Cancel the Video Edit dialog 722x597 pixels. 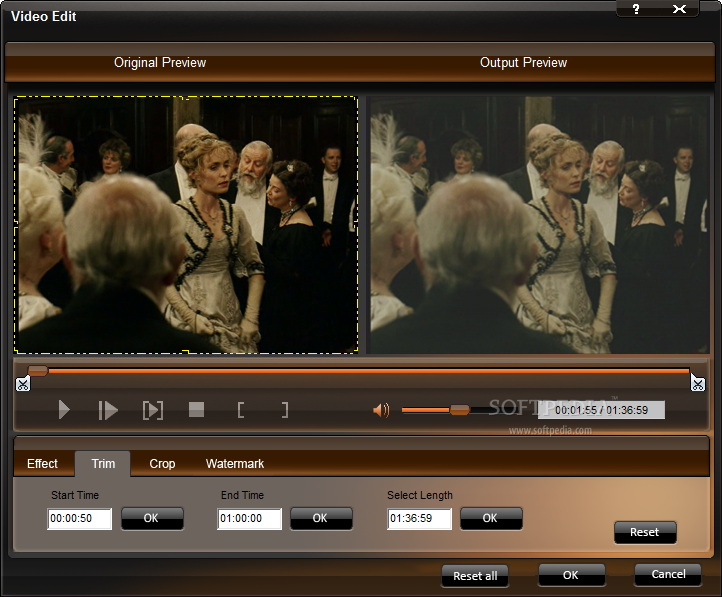click(x=668, y=574)
